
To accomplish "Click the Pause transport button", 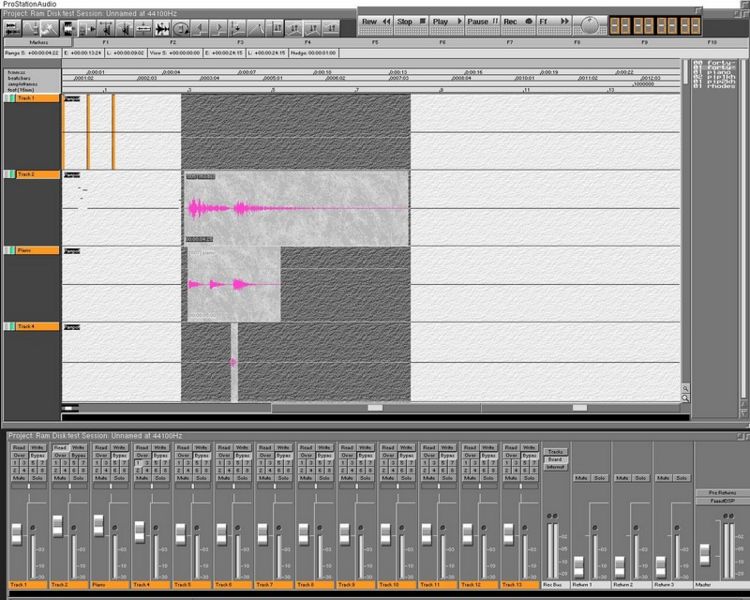I will 481,21.
